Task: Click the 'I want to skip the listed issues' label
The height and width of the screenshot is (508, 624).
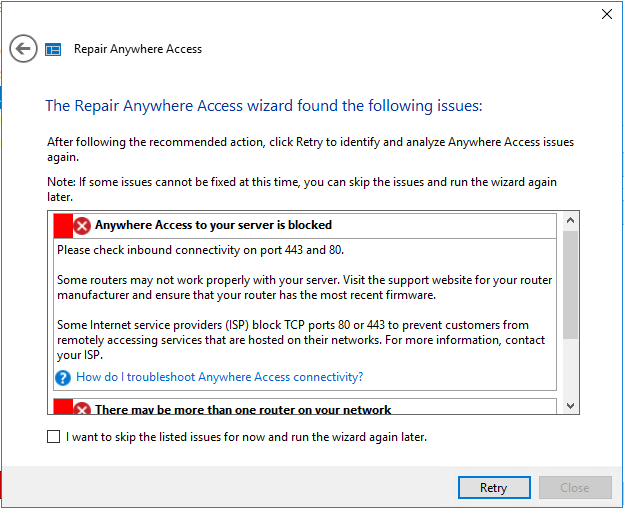Action: tap(246, 437)
